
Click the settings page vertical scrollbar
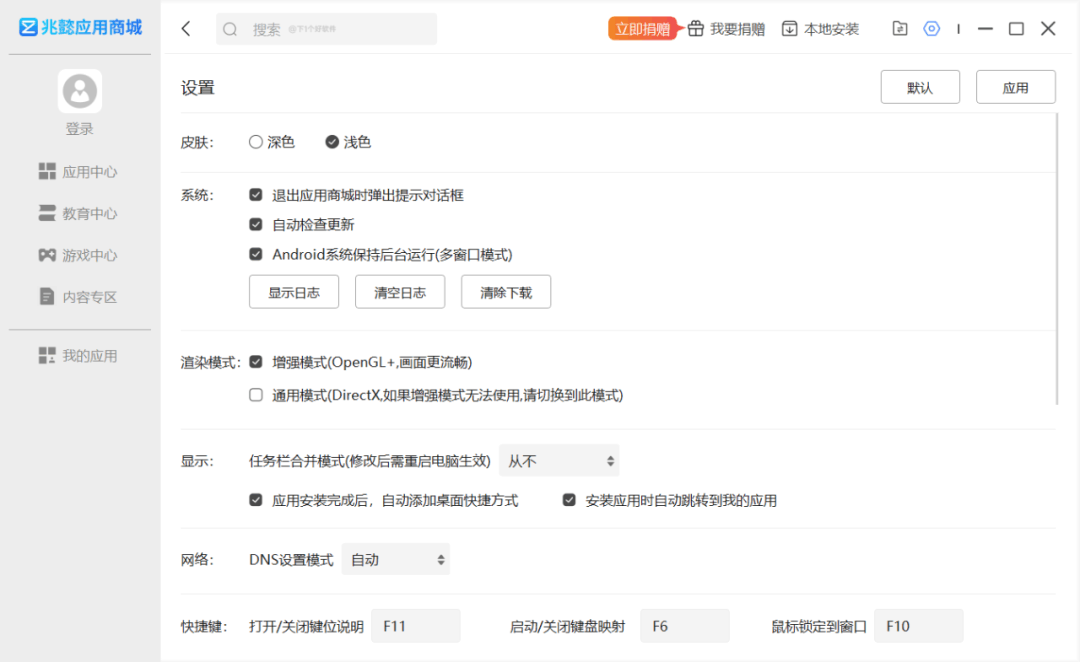[1057, 259]
